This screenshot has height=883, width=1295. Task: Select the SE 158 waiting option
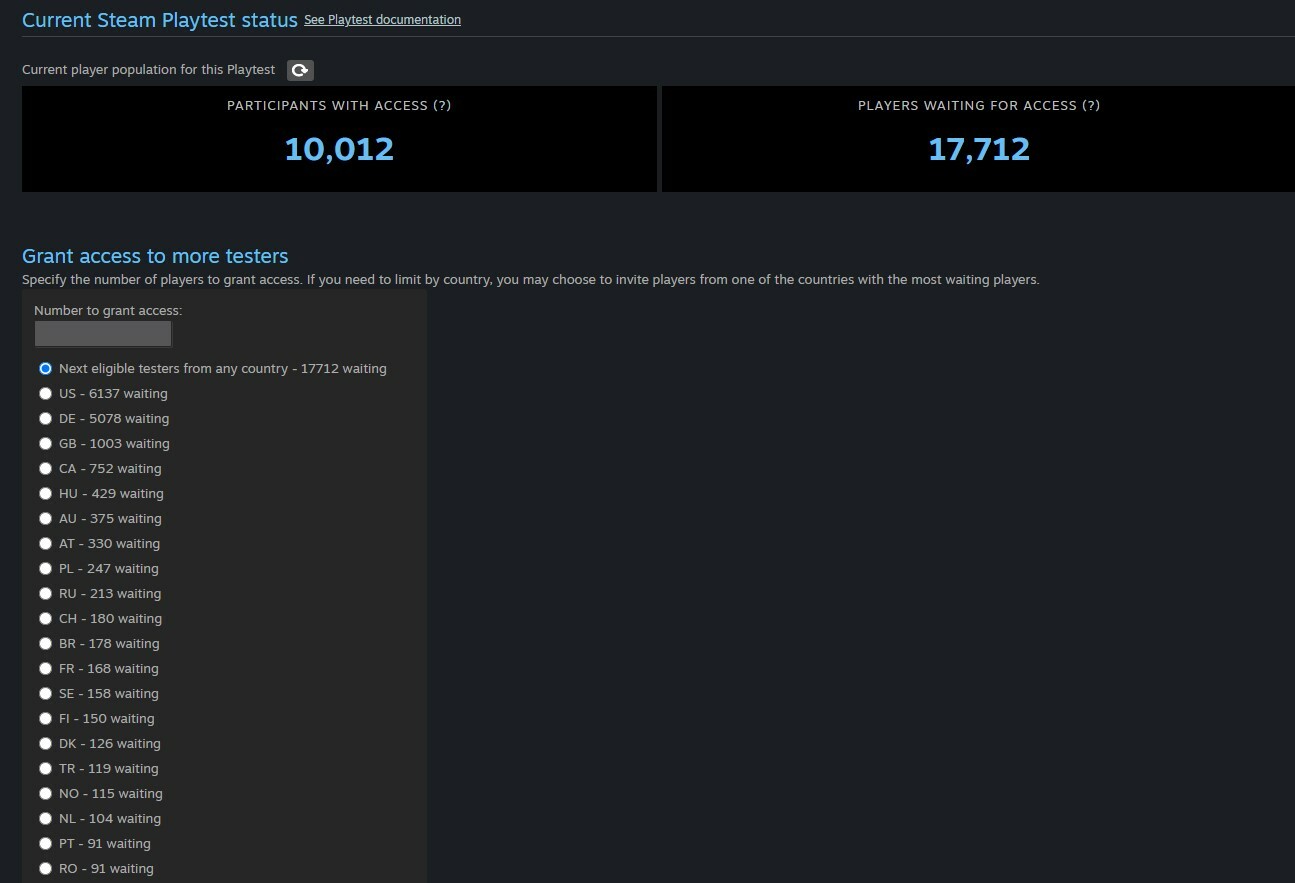[x=45, y=694]
